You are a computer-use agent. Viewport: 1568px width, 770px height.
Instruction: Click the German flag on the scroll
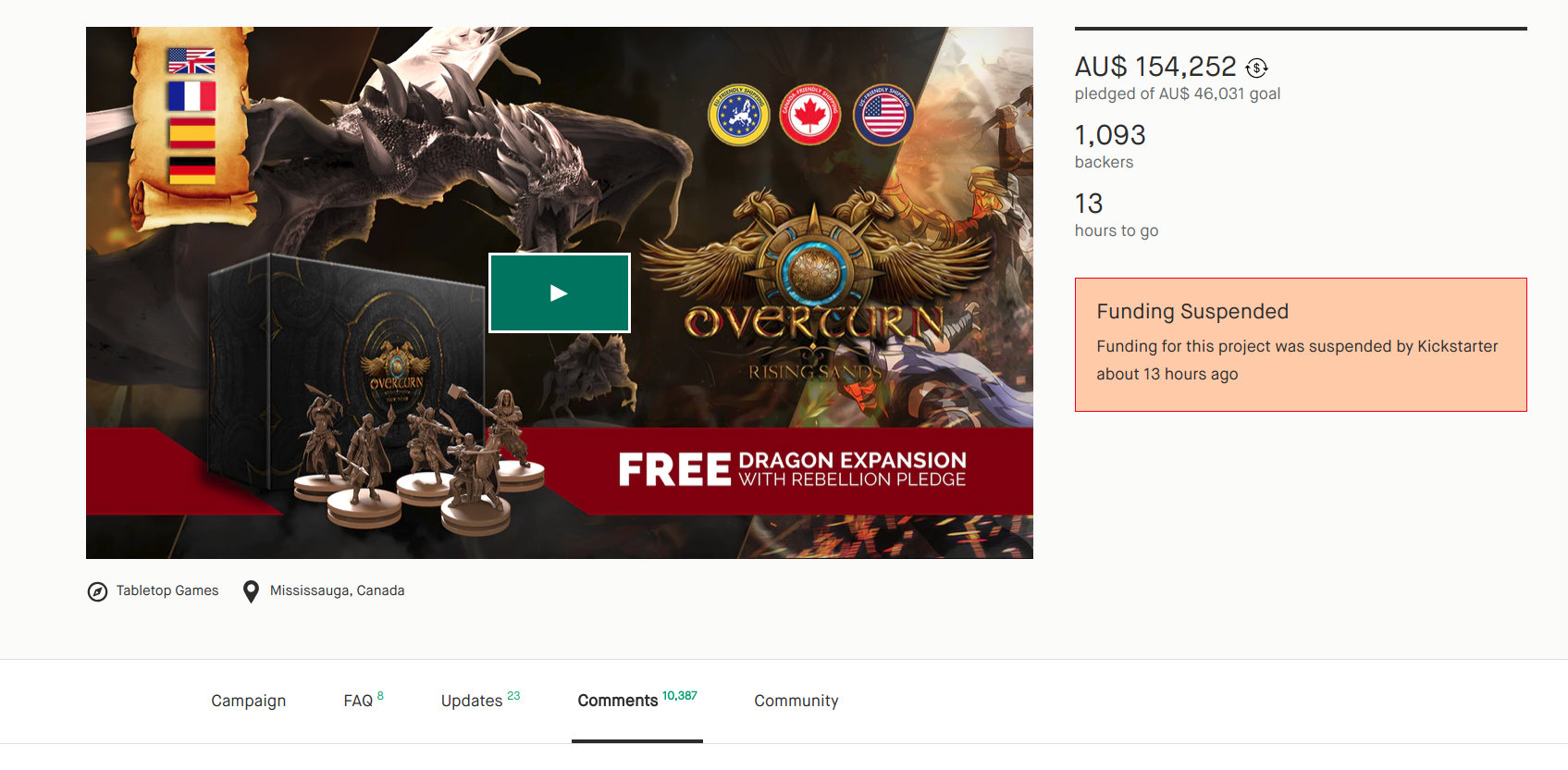click(191, 170)
